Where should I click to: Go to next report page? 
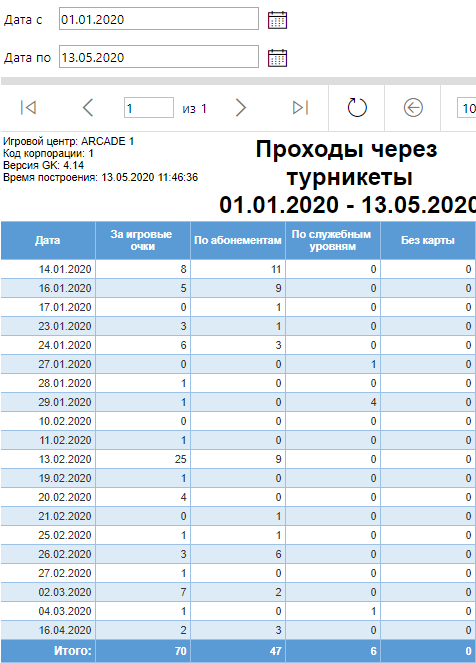pyautogui.click(x=241, y=108)
